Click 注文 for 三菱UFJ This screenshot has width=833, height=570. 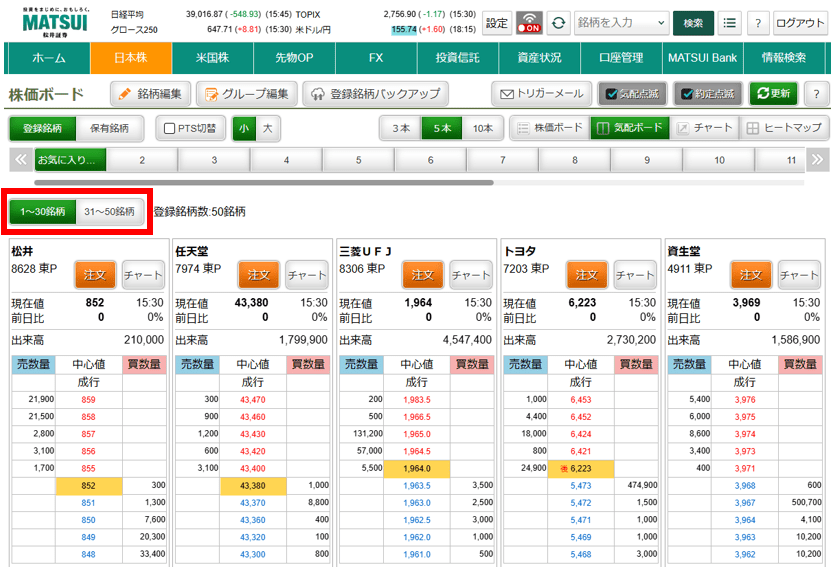click(x=423, y=275)
